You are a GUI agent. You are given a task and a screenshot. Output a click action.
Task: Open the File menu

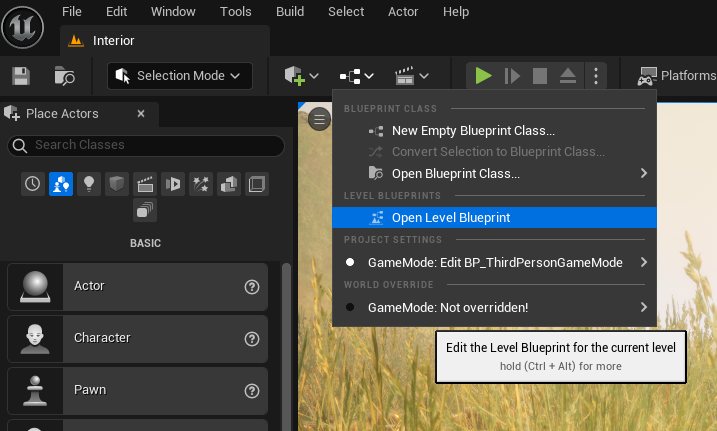click(x=72, y=11)
